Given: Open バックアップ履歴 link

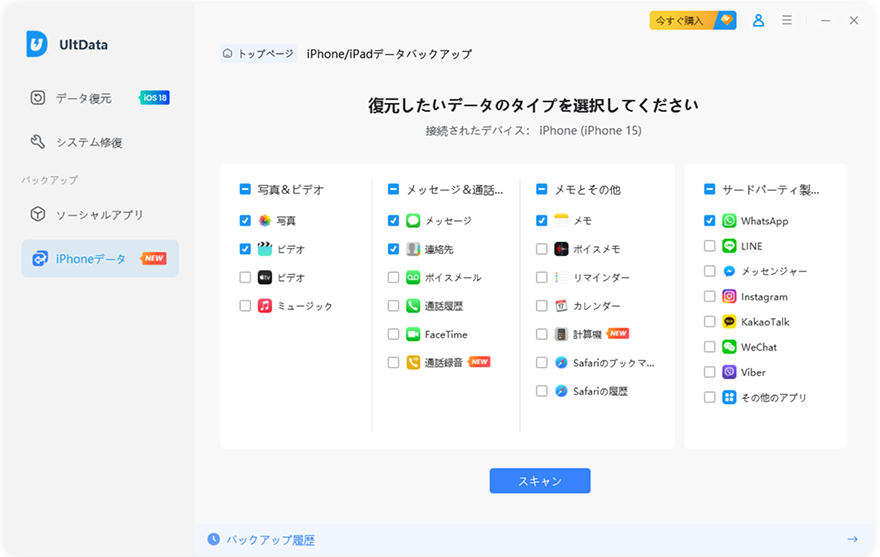Looking at the screenshot, I should 270,540.
